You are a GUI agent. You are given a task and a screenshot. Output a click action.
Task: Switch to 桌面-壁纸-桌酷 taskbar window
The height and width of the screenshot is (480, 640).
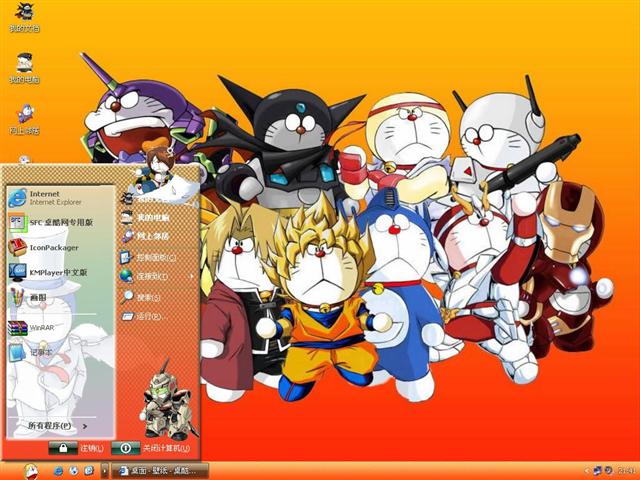click(160, 471)
